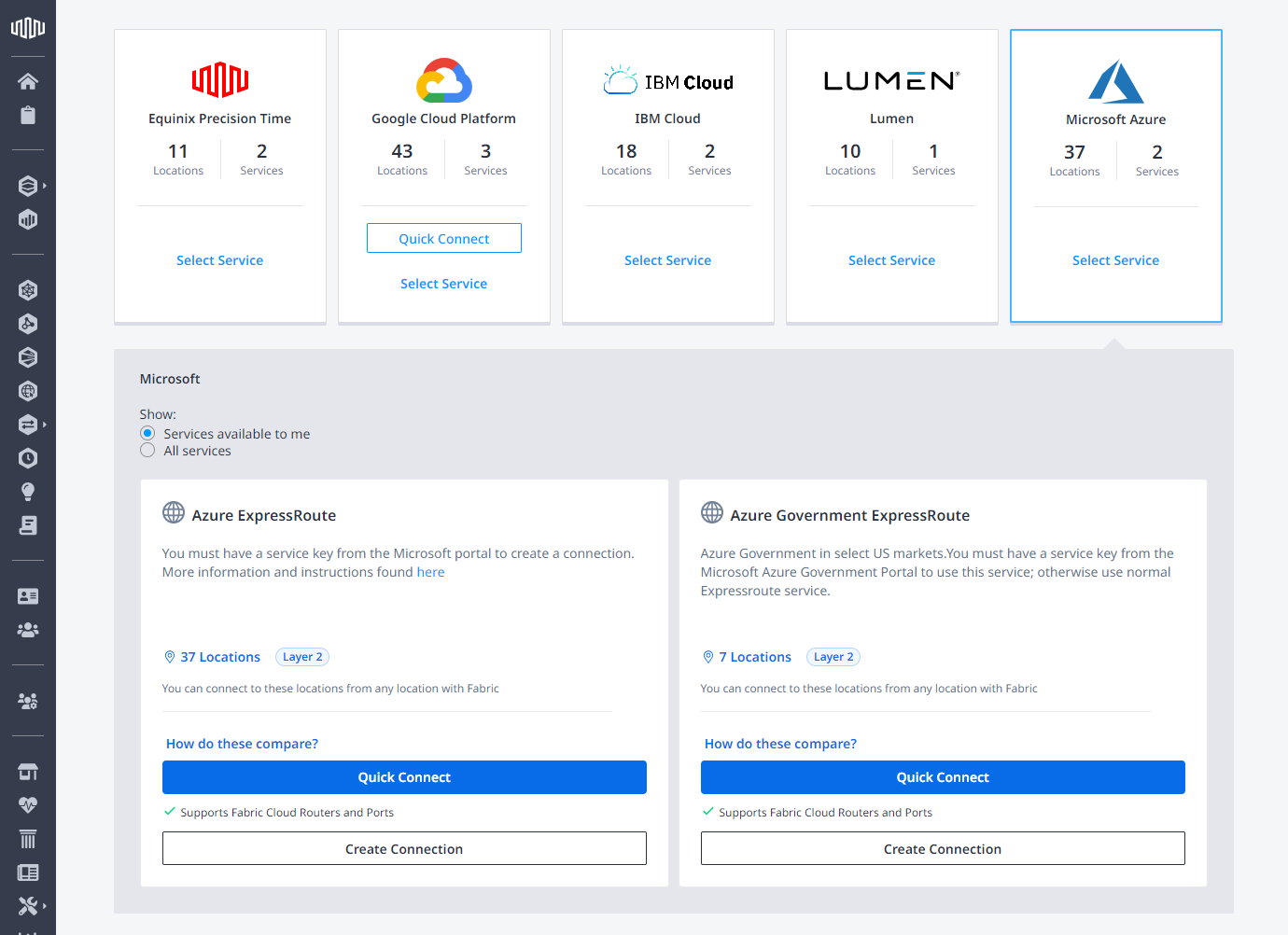Expand the stacked-layers sidebar submenu arrow

point(45,186)
